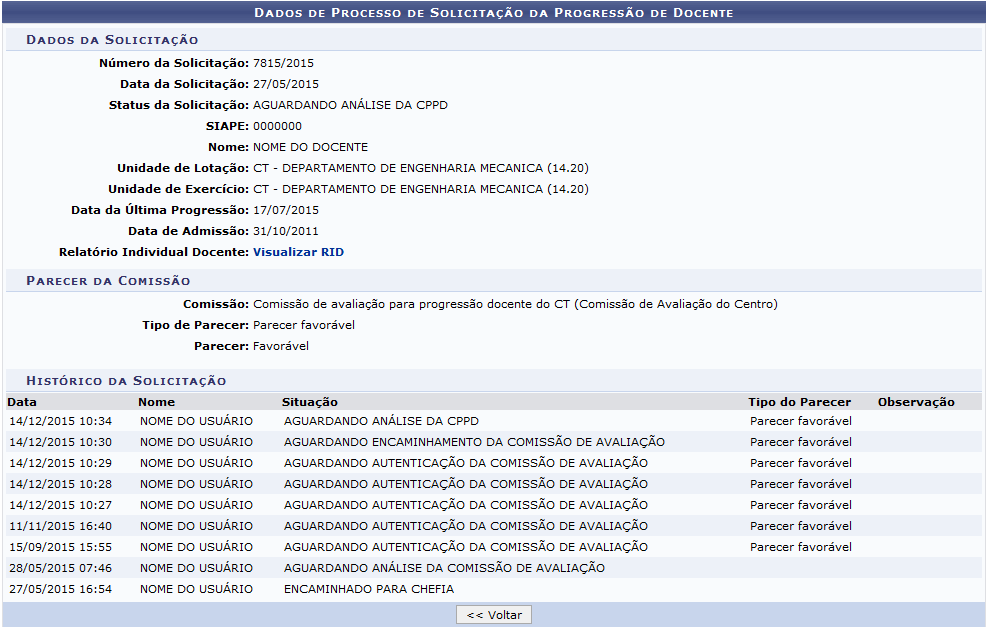
Task: Click the admission date 31/10/2011
Action: click(x=285, y=231)
